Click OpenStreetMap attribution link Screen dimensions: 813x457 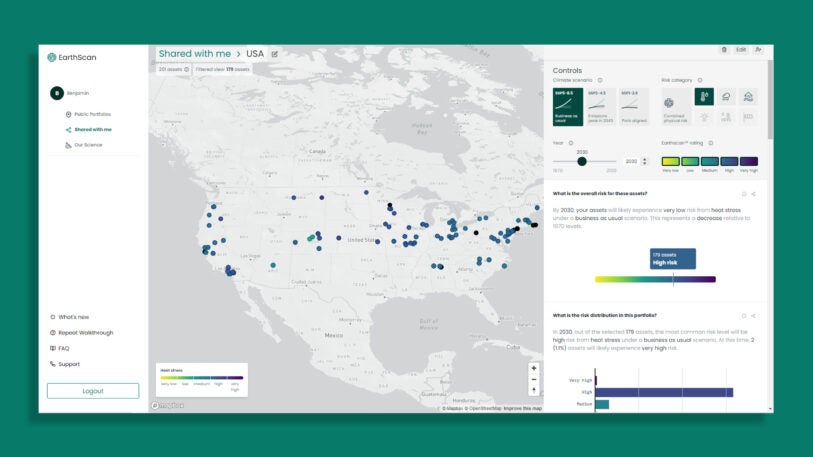point(483,409)
